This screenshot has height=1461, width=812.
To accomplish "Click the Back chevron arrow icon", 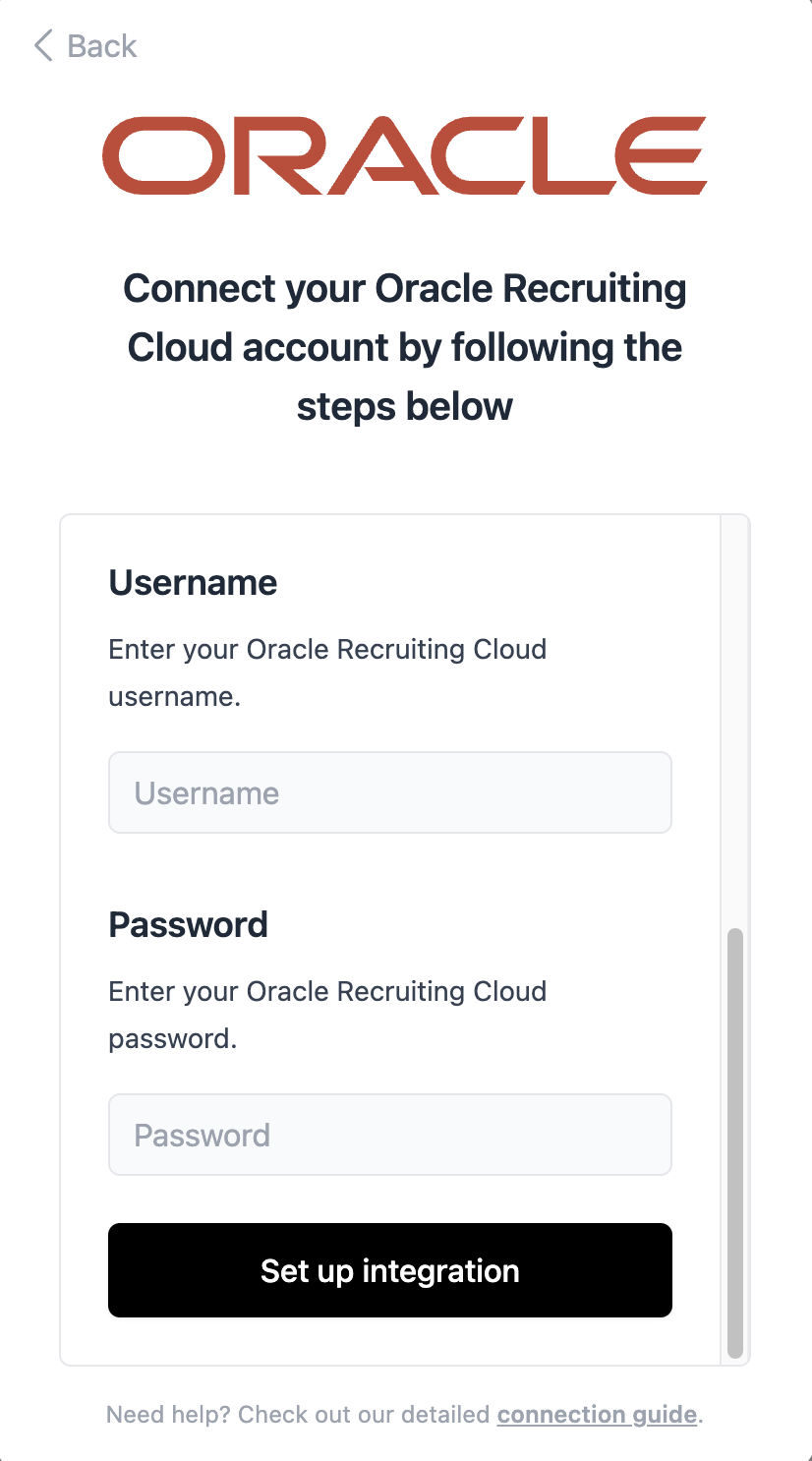I will 42,45.
